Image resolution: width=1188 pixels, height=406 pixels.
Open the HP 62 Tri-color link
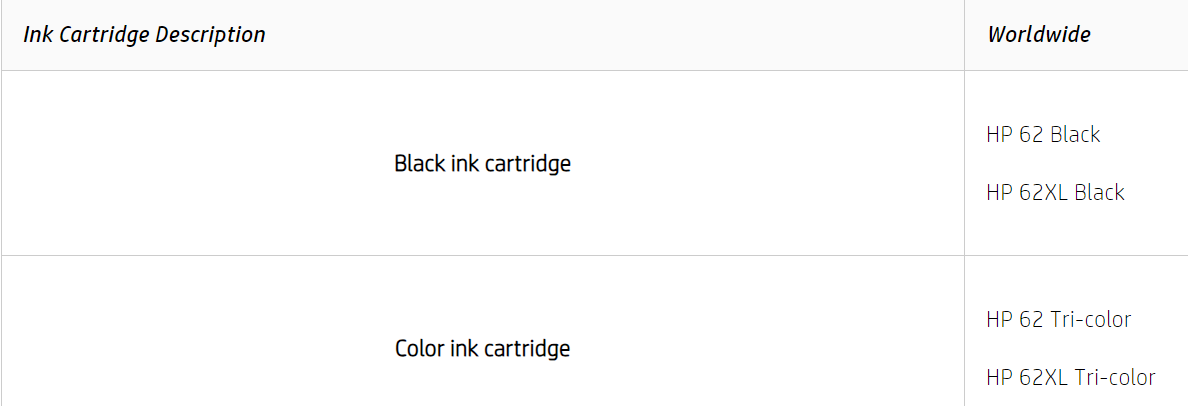1058,320
